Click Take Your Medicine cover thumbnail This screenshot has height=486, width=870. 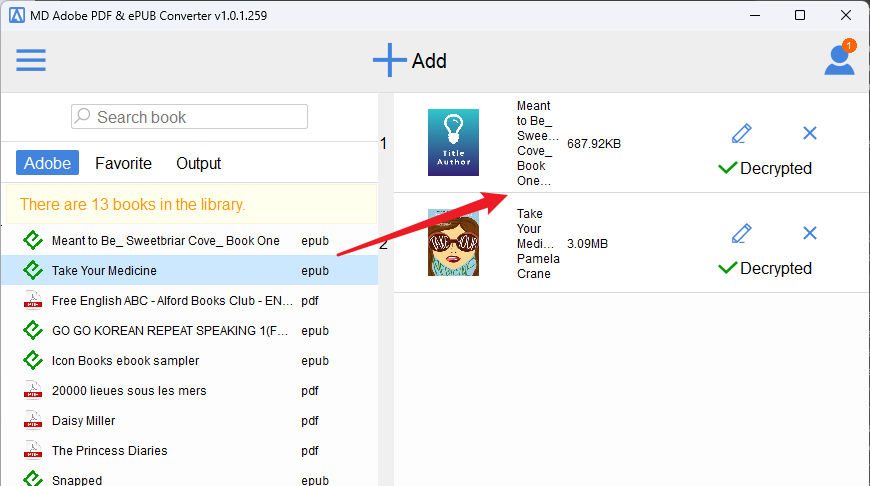coord(453,242)
